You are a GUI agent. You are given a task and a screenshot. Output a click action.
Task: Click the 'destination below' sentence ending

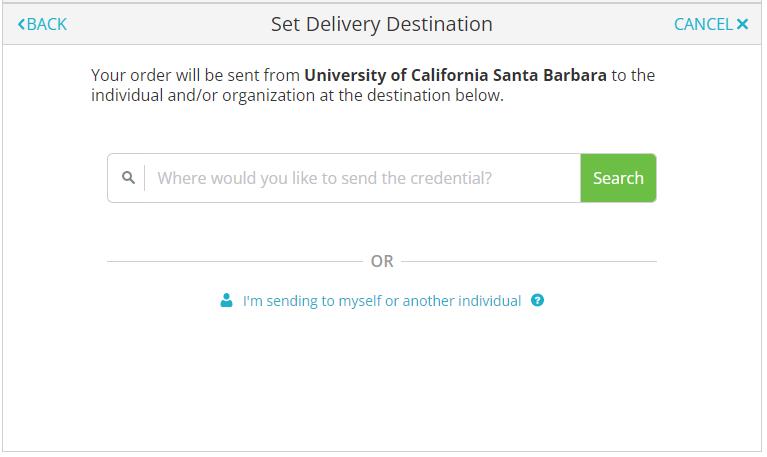pyautogui.click(x=435, y=95)
